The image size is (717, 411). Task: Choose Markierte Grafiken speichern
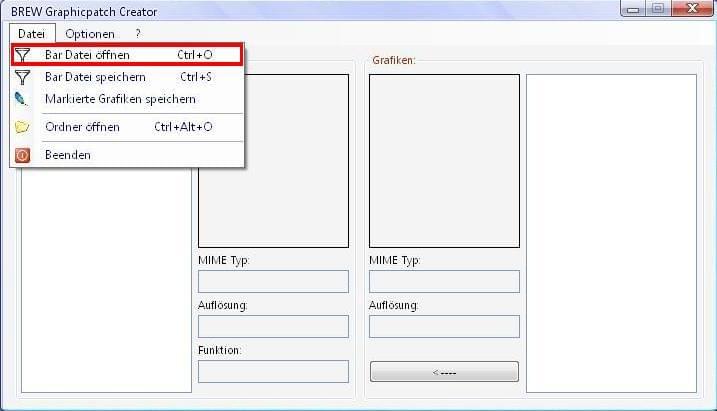coord(127,99)
